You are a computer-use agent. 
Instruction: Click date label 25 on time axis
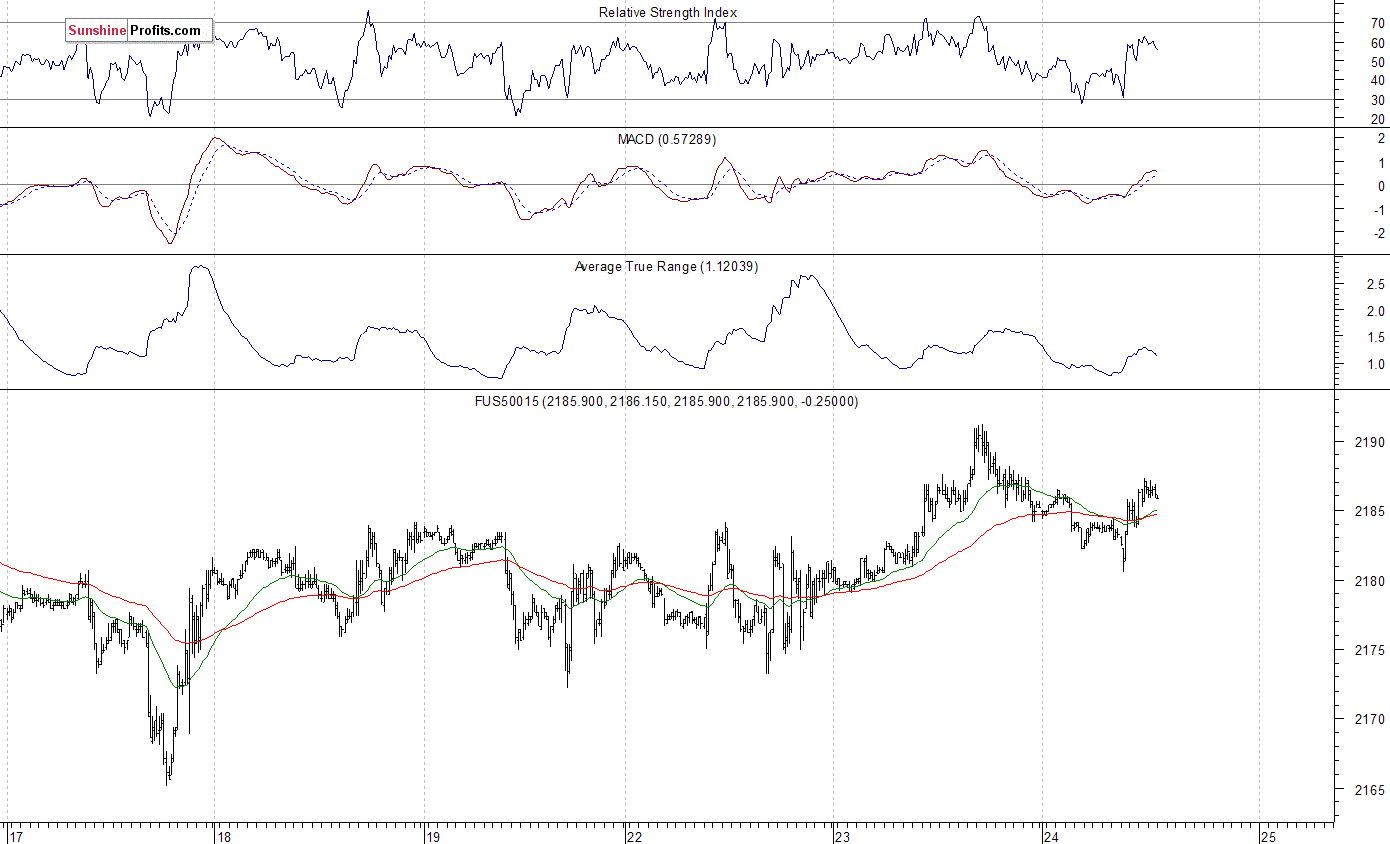pyautogui.click(x=1268, y=836)
